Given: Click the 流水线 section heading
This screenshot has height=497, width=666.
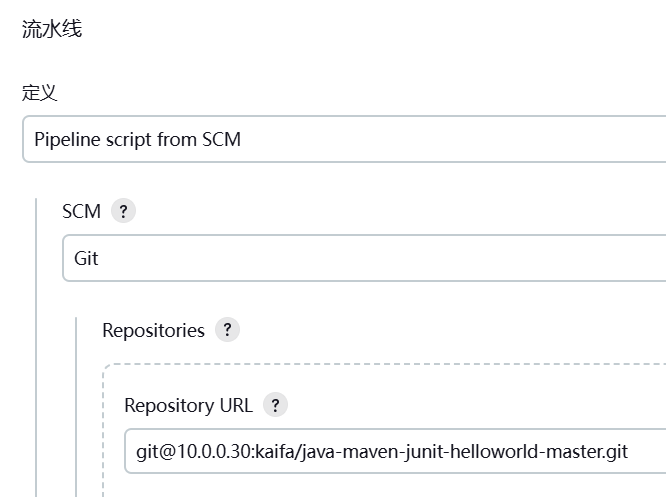Looking at the screenshot, I should 52,29.
